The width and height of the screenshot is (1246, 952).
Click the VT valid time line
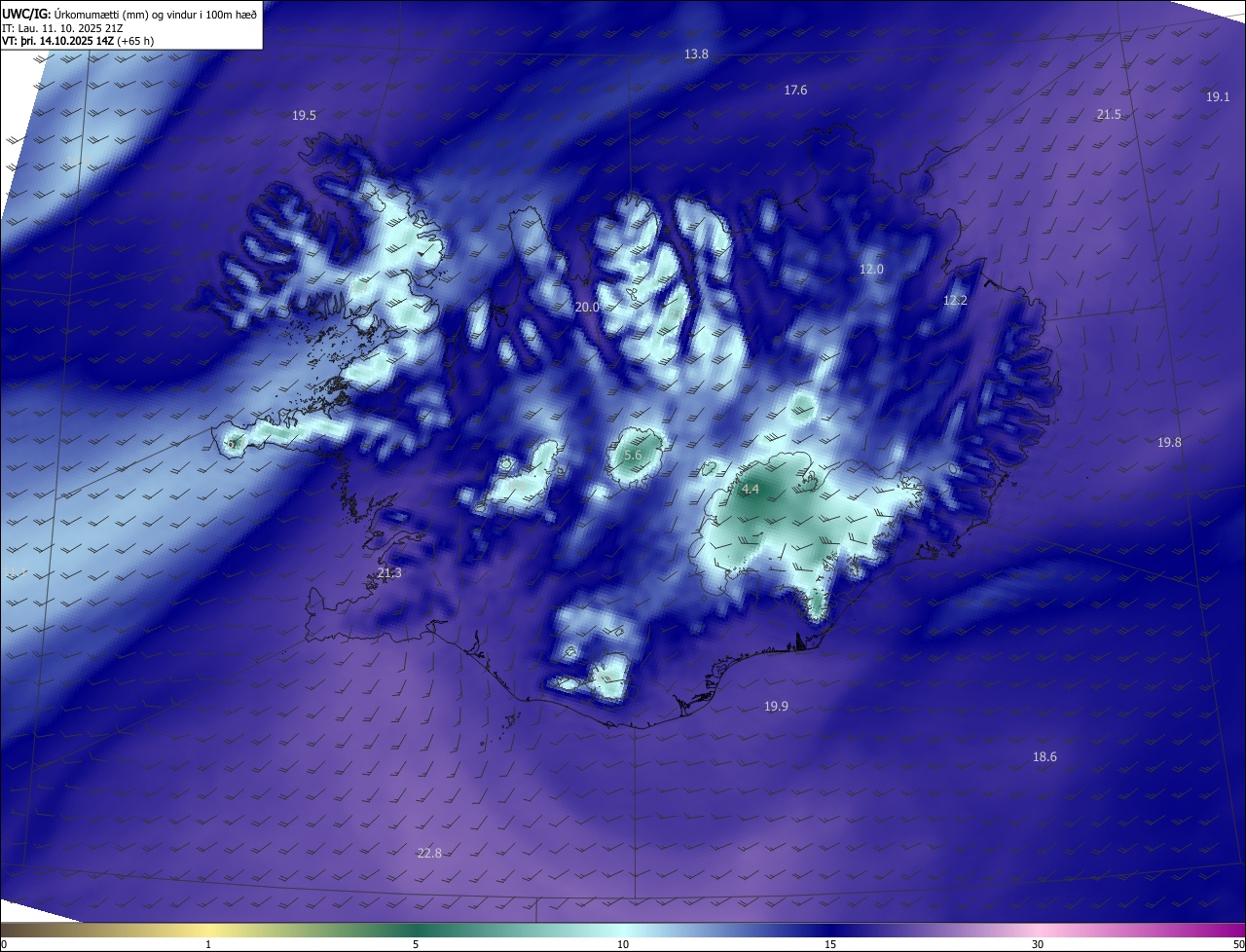pyautogui.click(x=78, y=41)
